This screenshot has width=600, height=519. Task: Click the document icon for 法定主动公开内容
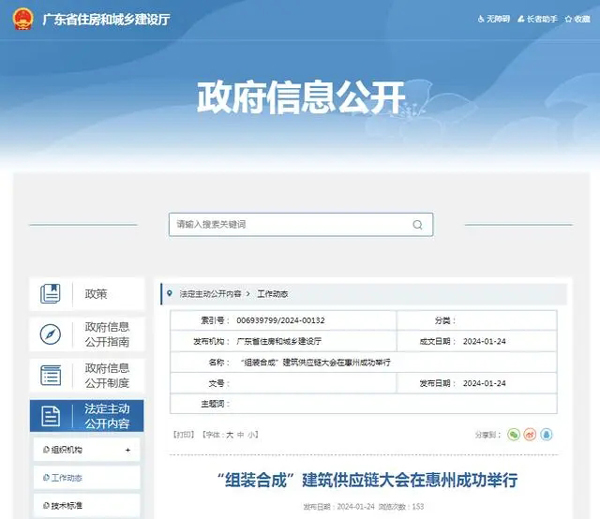coord(51,416)
